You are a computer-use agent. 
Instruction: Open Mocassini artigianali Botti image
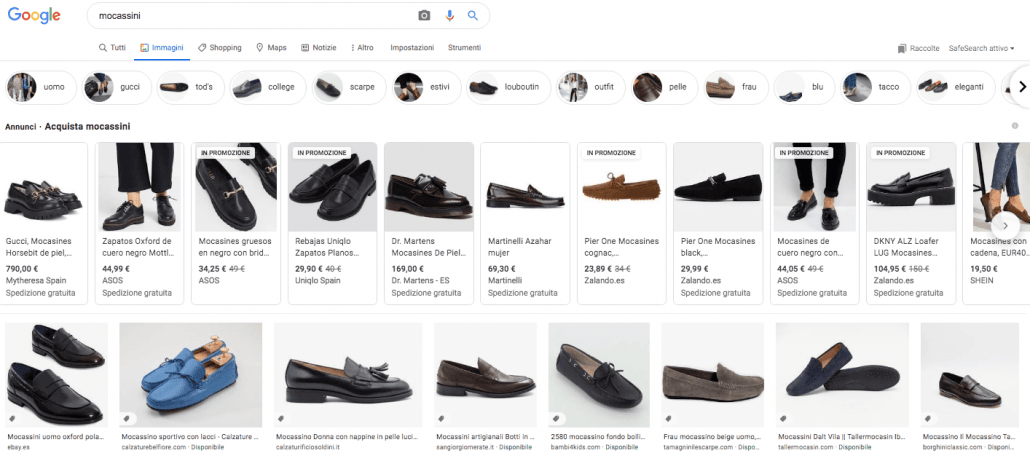tap(485, 375)
